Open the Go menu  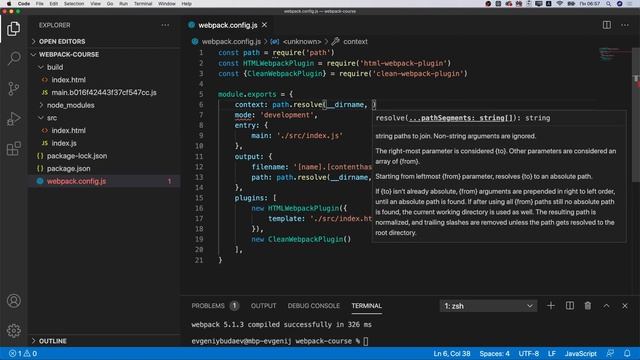click(x=110, y=4)
